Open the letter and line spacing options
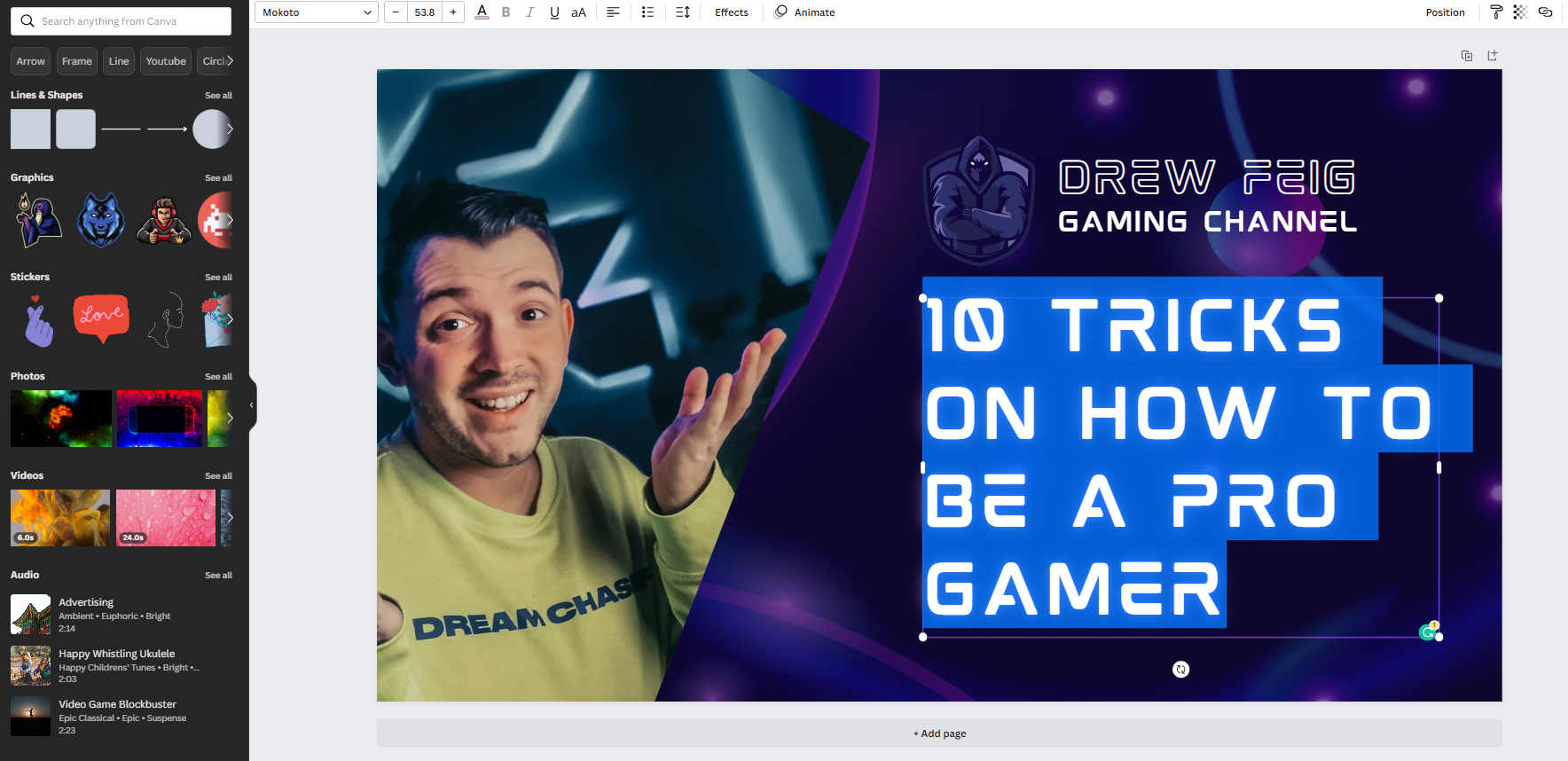The height and width of the screenshot is (761, 1568). (683, 12)
